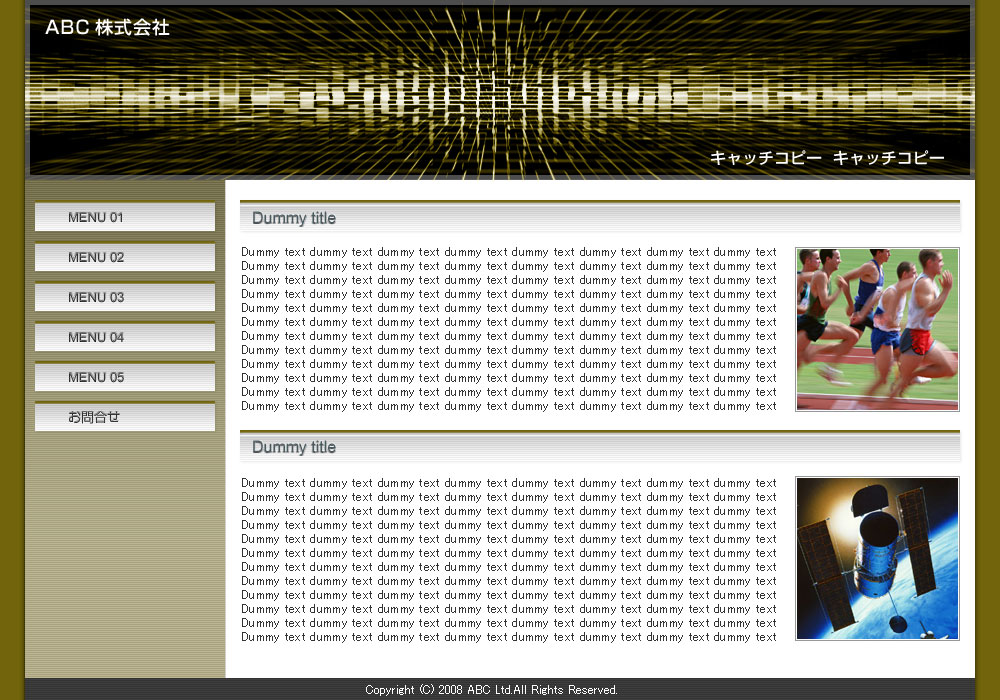Go to MENU 03 page
1000x700 pixels.
click(x=125, y=297)
